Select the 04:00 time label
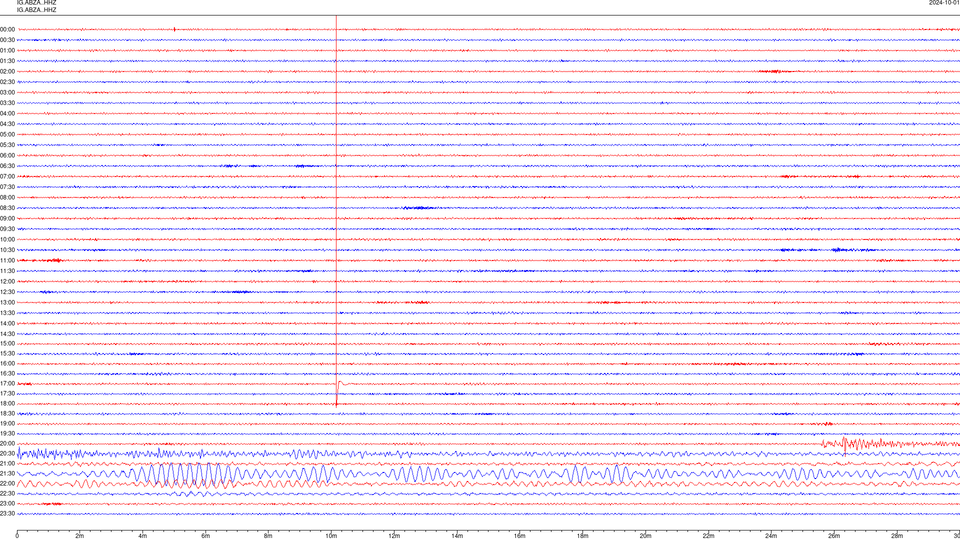This screenshot has width=960, height=540. point(7,113)
